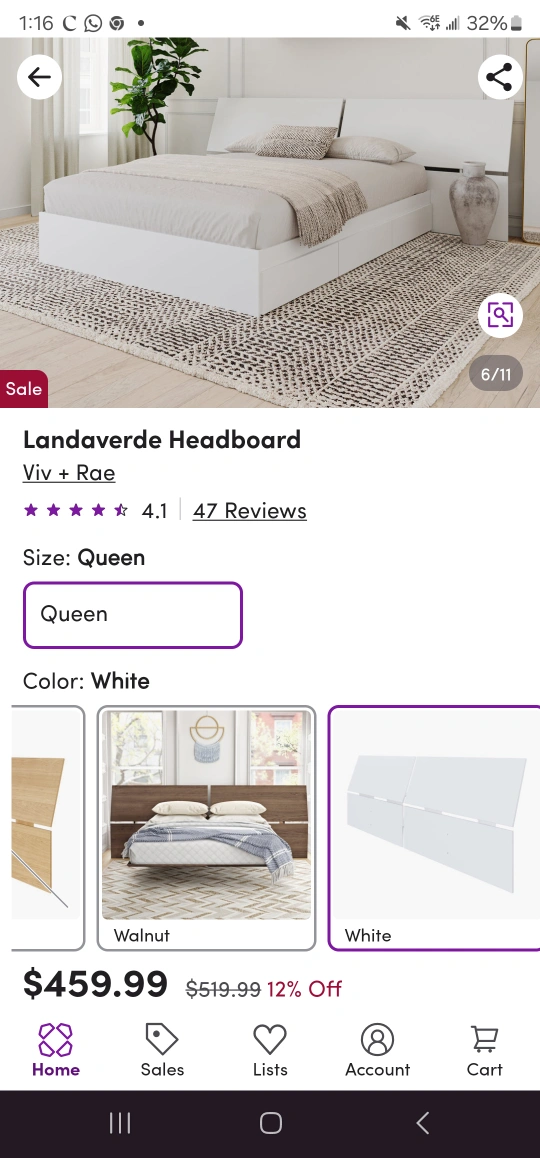Open the share icon
The height and width of the screenshot is (1158, 540).
coord(500,77)
